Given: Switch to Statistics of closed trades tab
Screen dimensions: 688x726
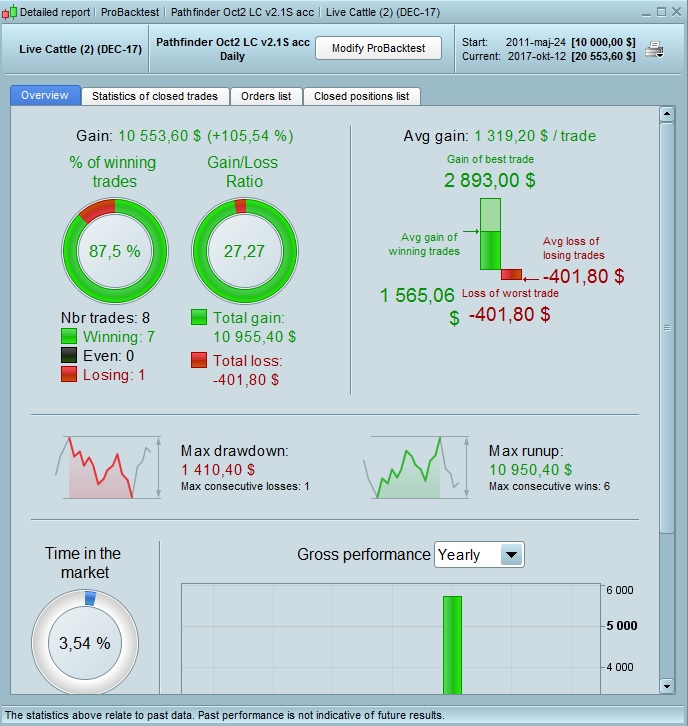Looking at the screenshot, I should coord(155,96).
